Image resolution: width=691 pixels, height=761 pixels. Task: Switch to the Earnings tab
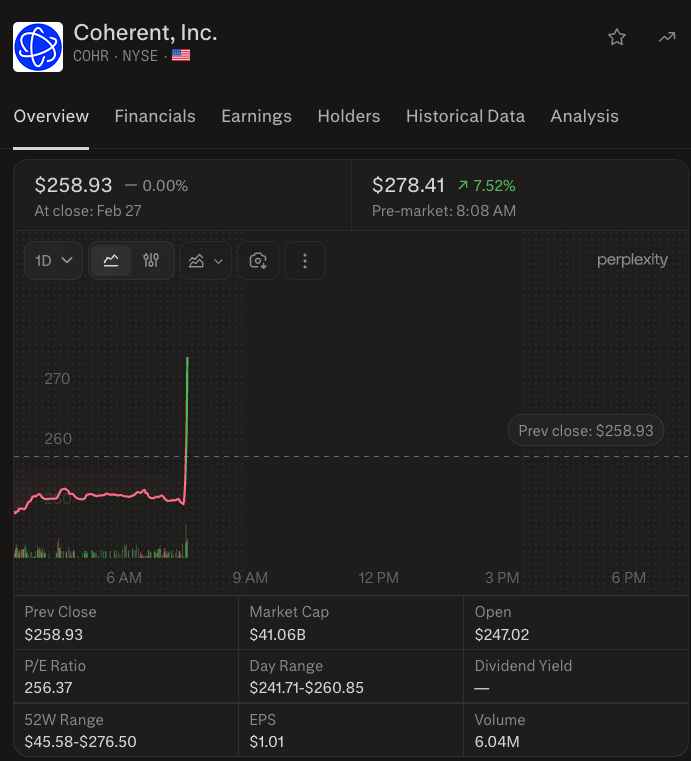(x=256, y=116)
